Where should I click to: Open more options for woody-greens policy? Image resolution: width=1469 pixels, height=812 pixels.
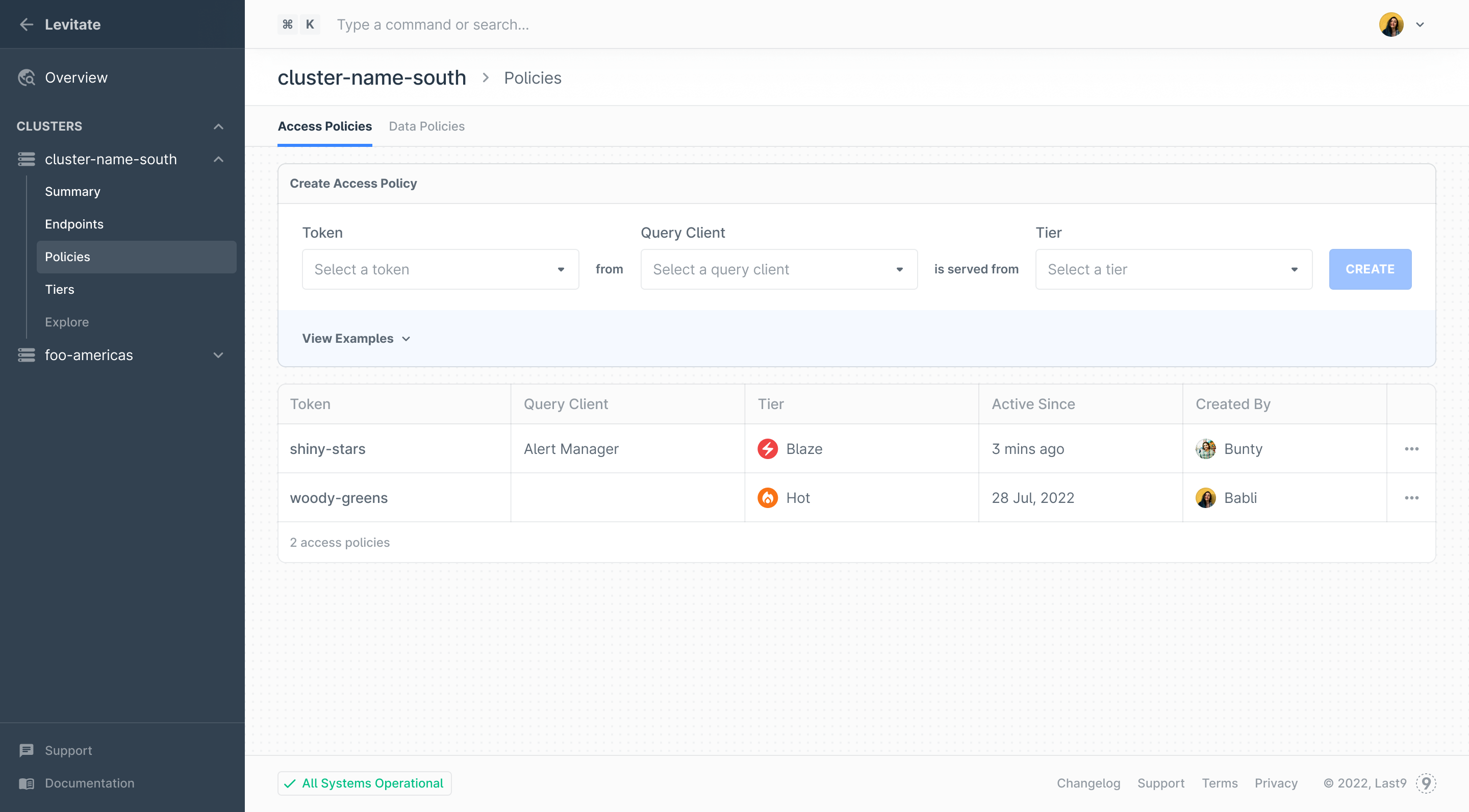1411,498
